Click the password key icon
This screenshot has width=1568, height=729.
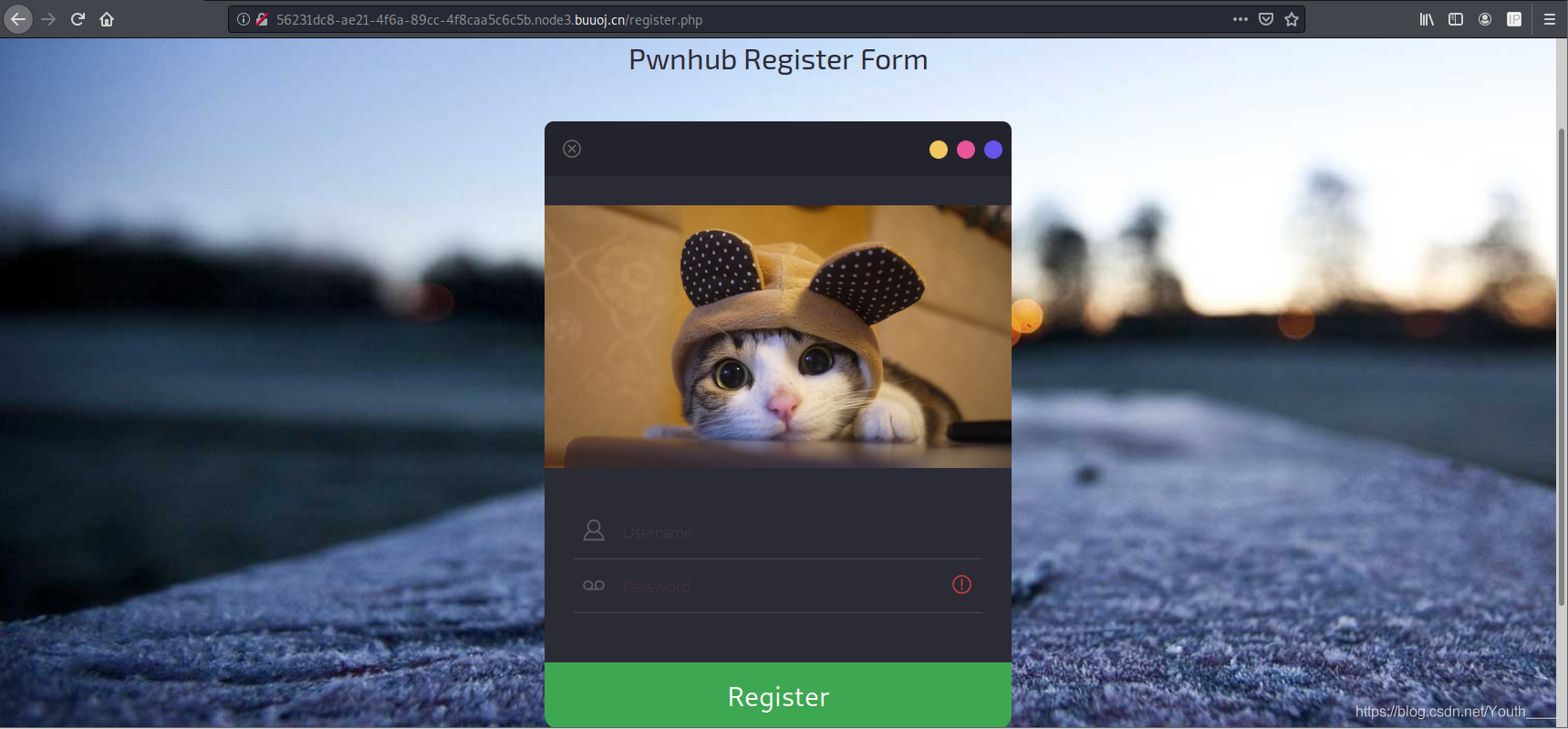pos(594,586)
